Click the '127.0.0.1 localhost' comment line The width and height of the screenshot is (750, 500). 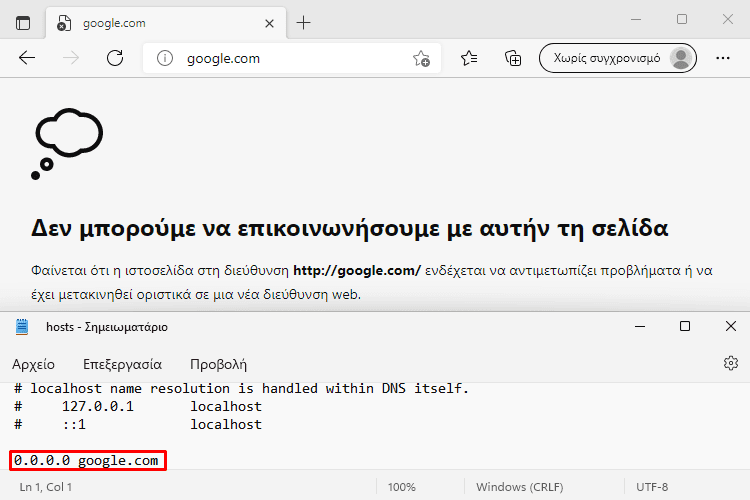tap(138, 407)
